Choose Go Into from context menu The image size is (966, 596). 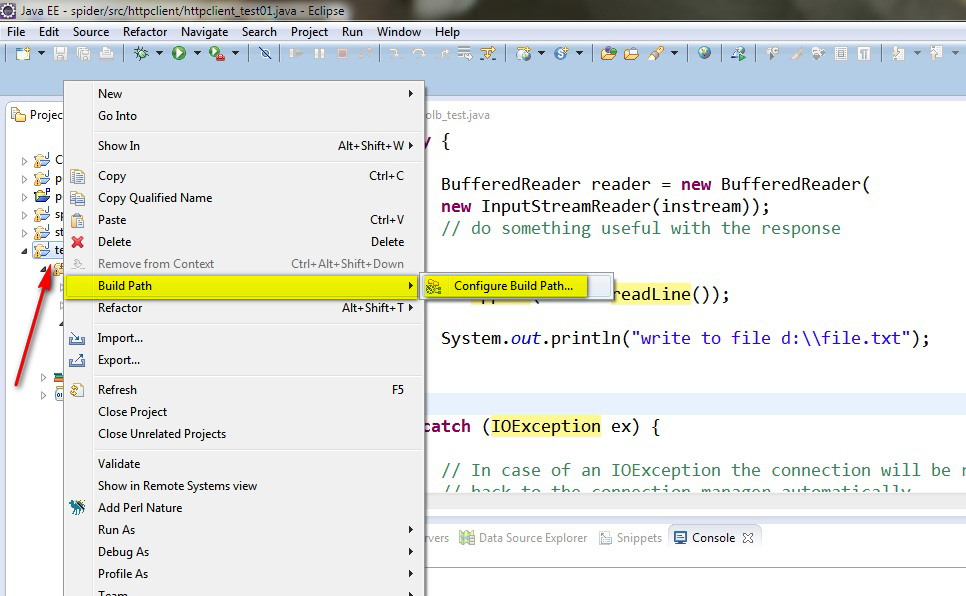244,116
